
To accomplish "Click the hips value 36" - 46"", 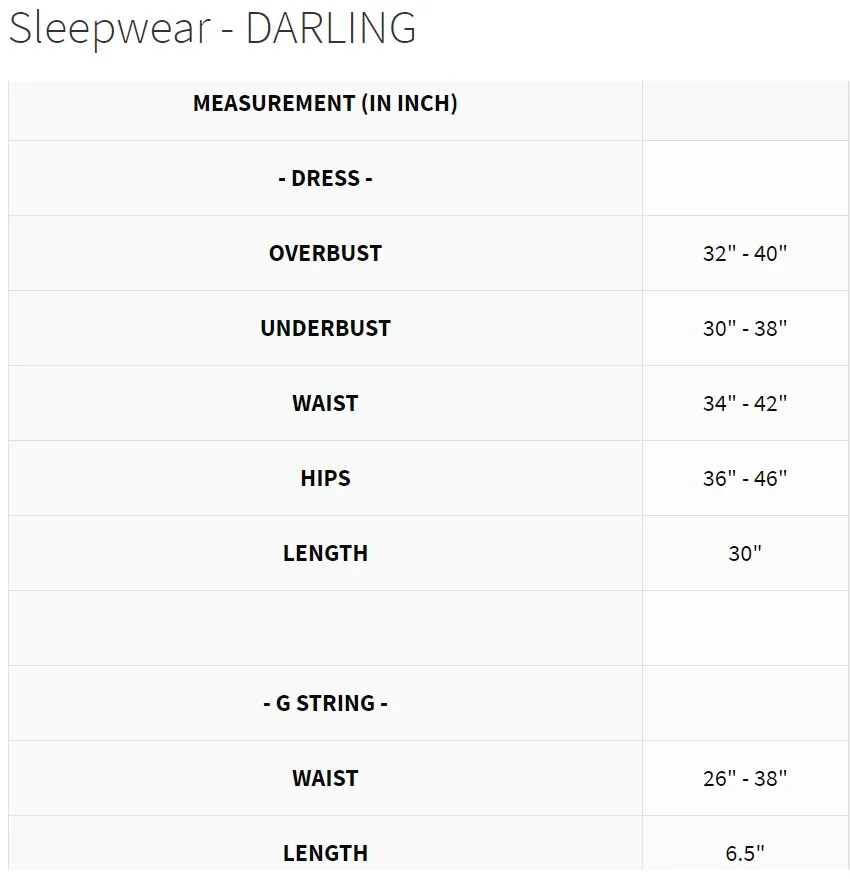I will [x=745, y=479].
